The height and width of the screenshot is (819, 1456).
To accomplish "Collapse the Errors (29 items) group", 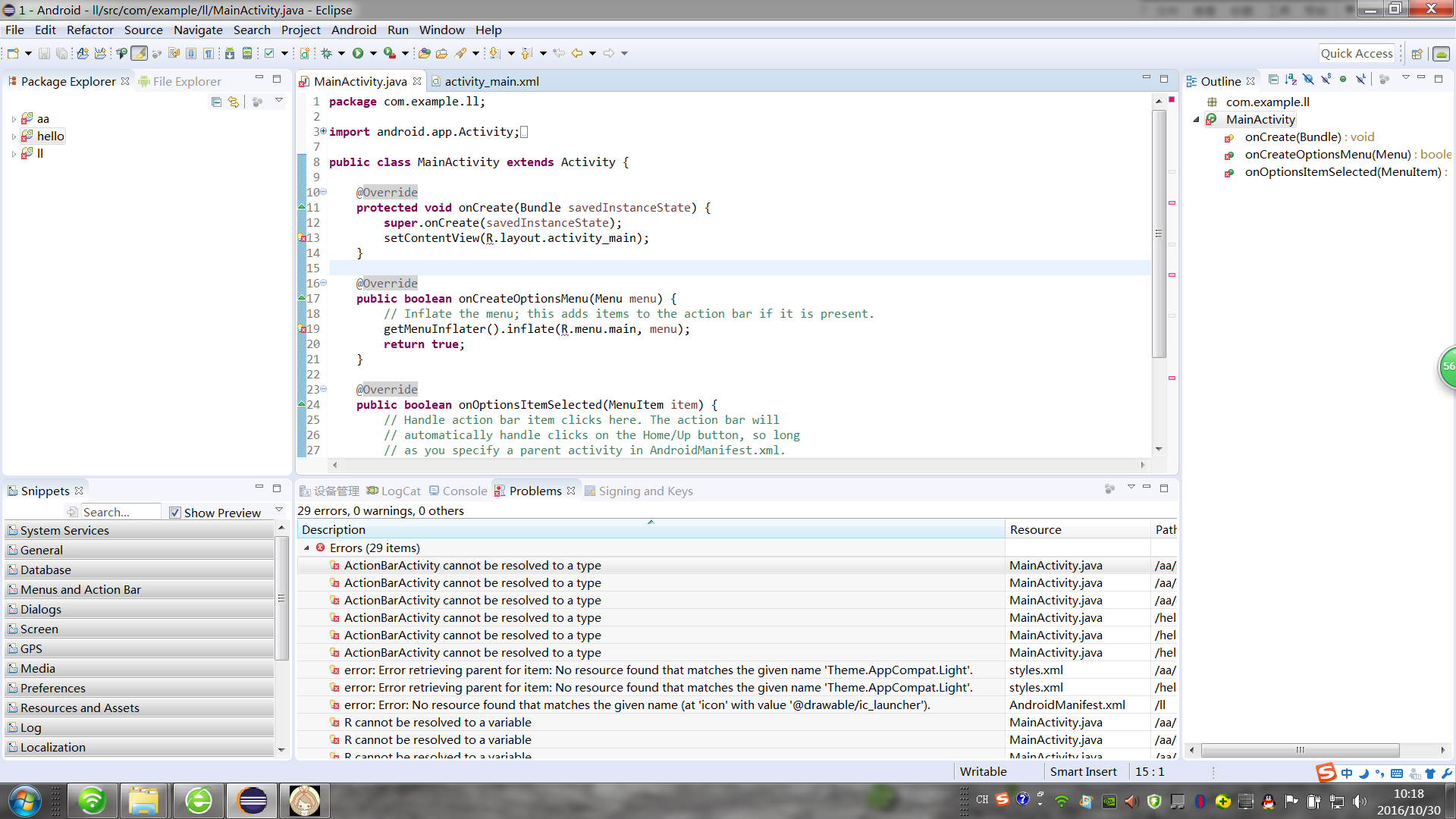I will point(306,548).
